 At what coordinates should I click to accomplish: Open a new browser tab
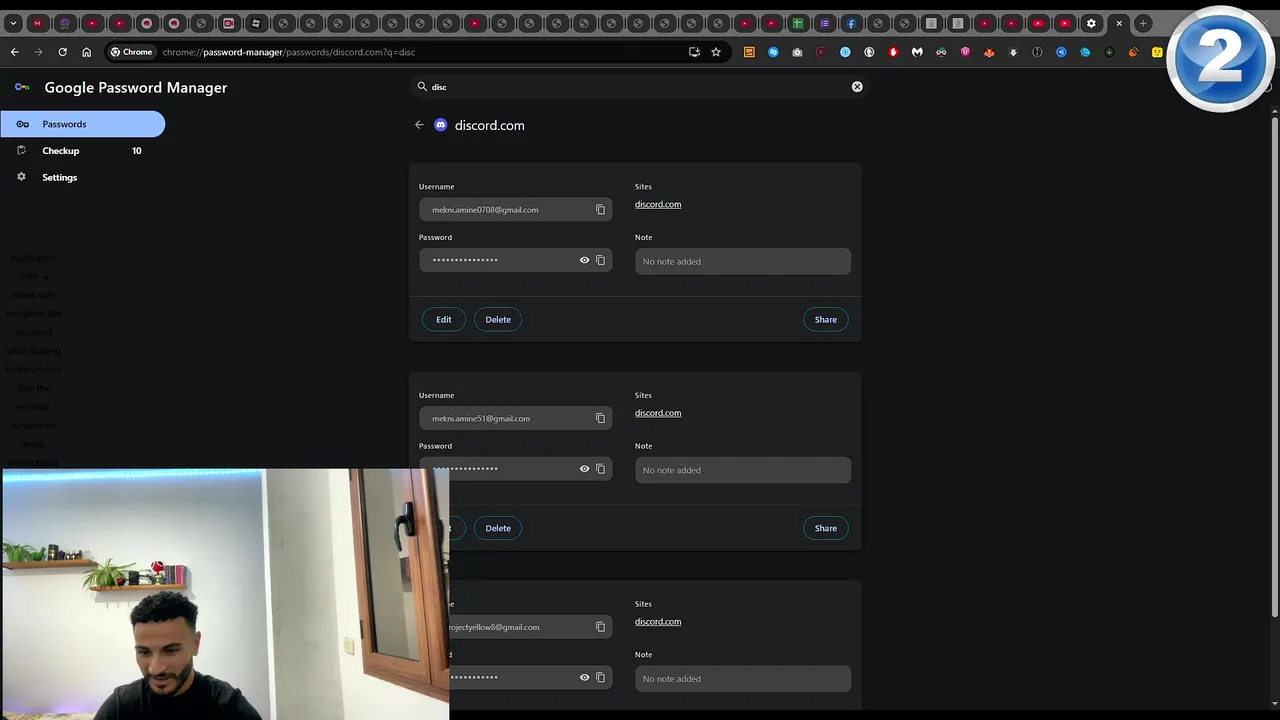(1143, 23)
